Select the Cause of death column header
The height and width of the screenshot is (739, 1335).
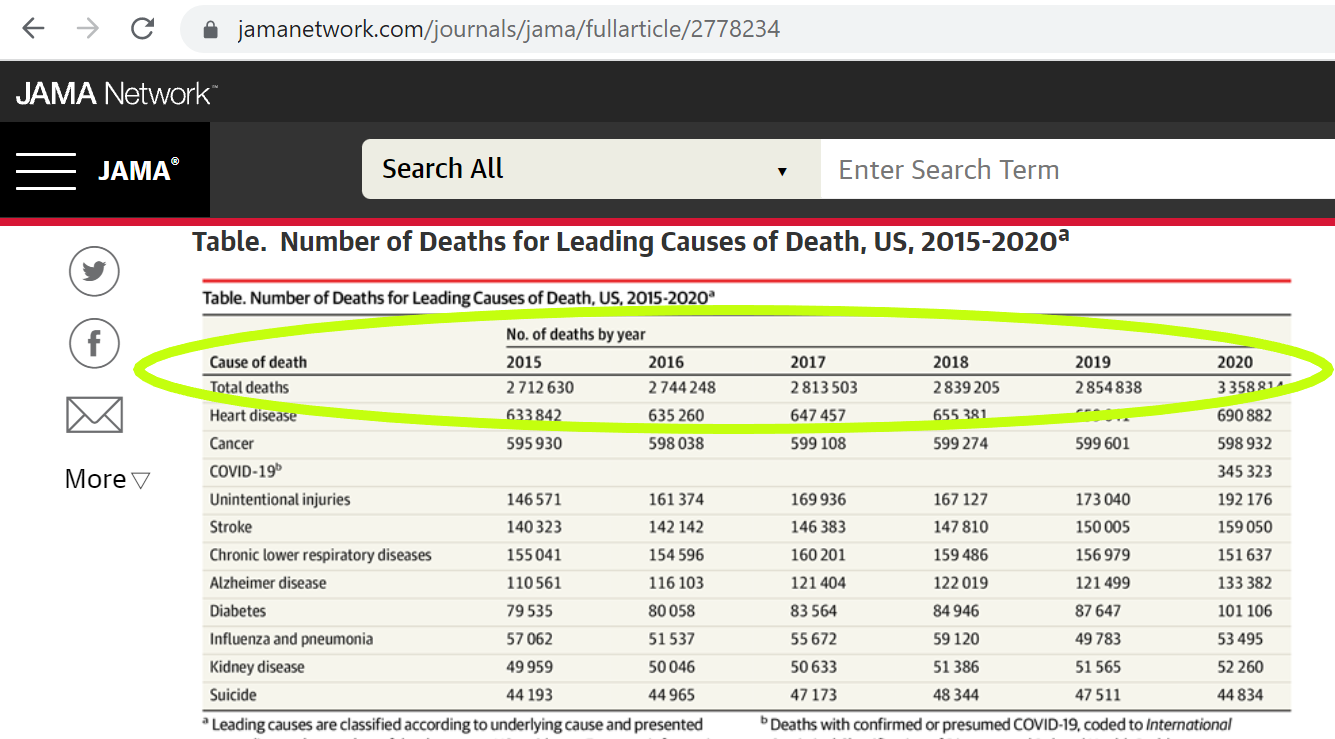(x=258, y=362)
